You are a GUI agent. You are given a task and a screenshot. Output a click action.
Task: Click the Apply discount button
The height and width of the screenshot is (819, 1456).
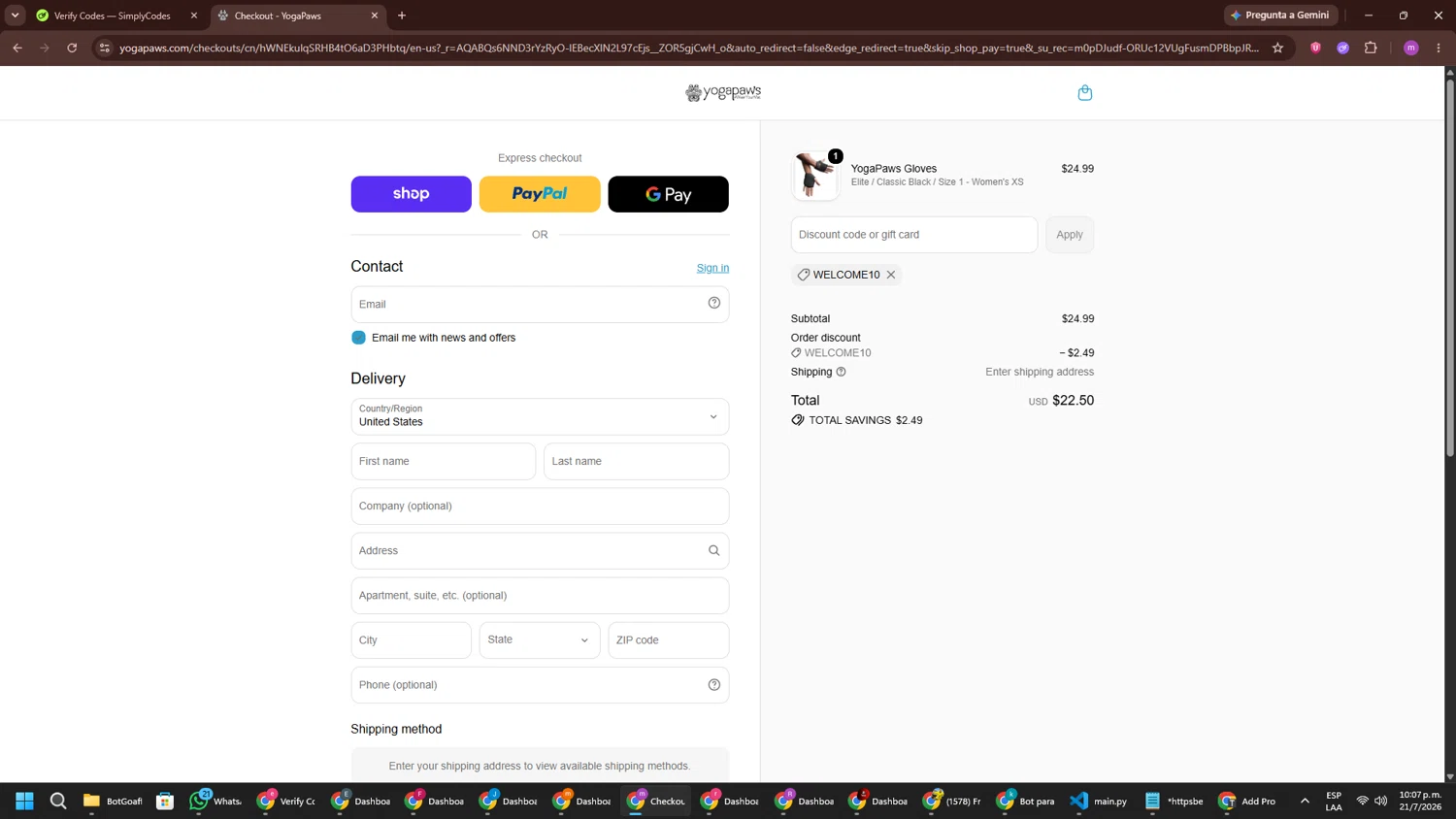point(1070,235)
